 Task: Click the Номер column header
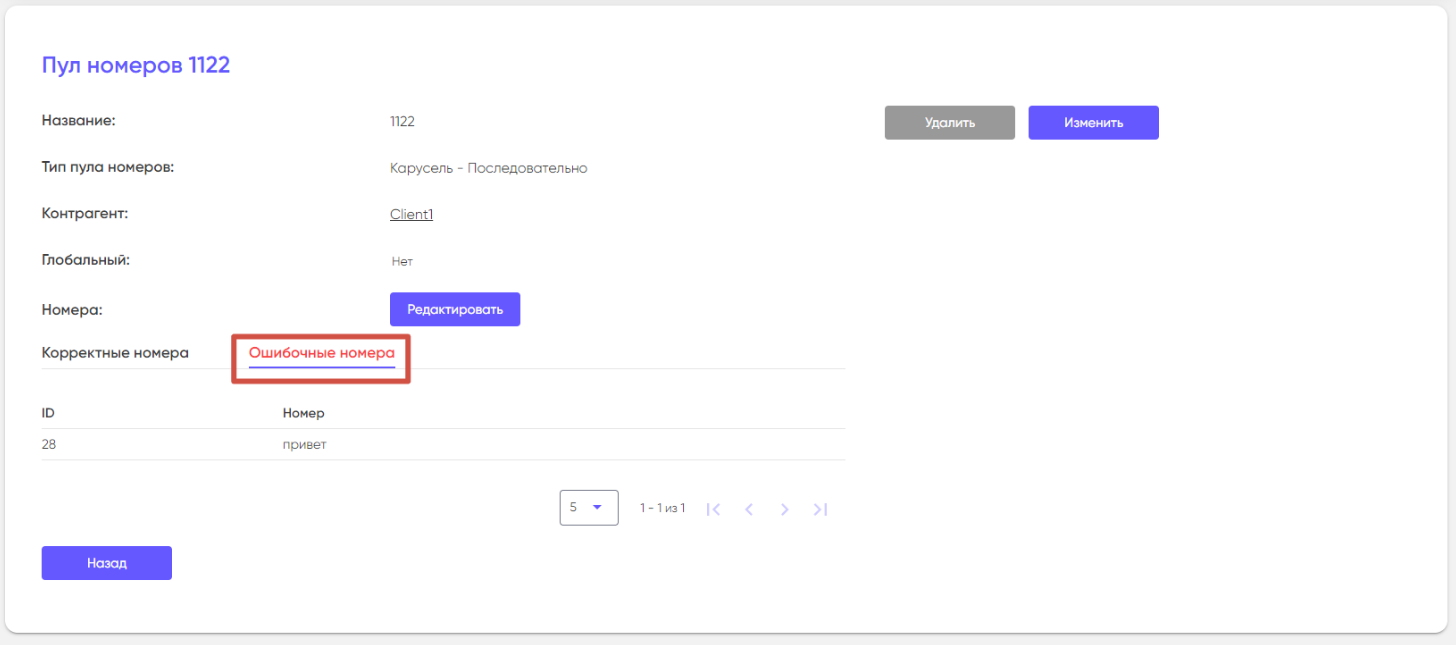click(304, 413)
